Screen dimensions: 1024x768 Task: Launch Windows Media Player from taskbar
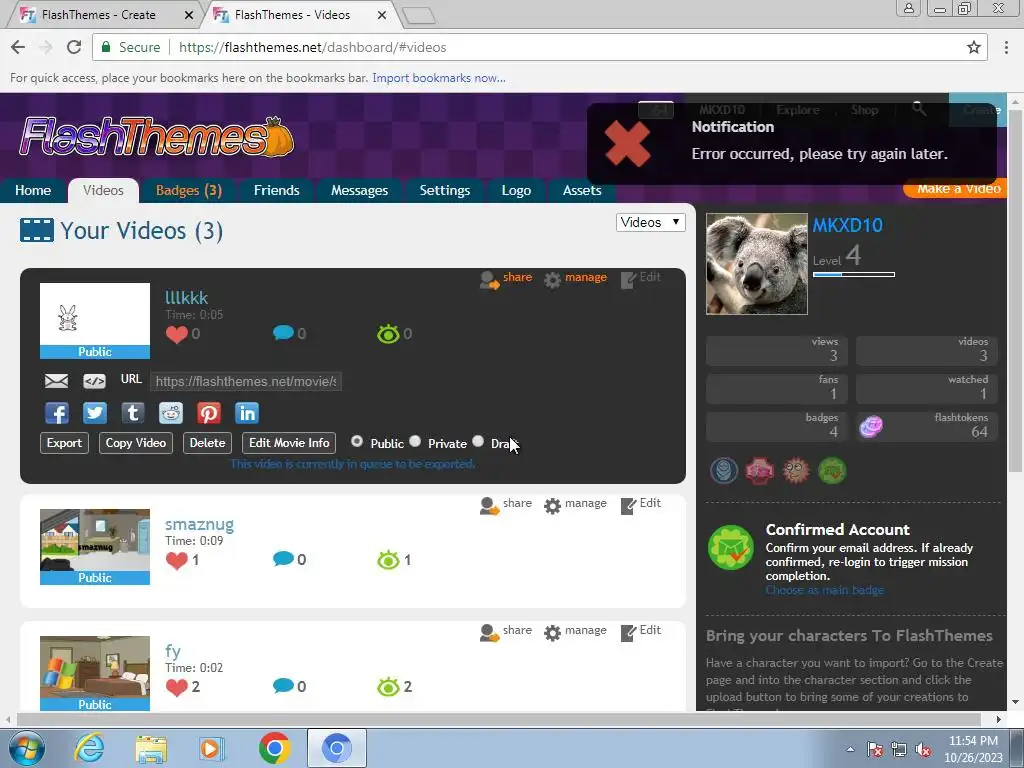click(212, 748)
